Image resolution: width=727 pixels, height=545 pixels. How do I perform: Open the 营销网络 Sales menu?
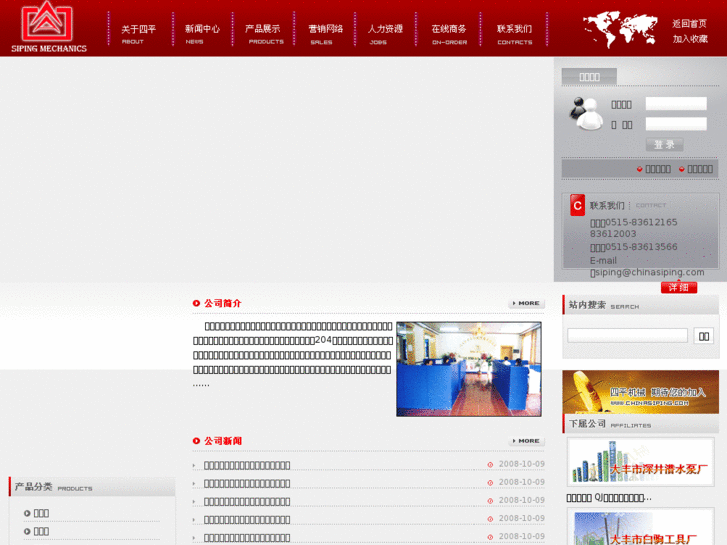[325, 34]
